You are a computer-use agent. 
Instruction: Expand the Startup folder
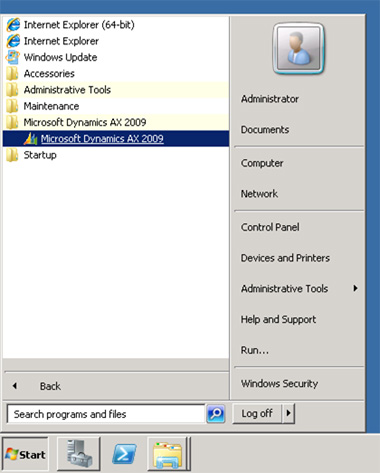point(115,155)
